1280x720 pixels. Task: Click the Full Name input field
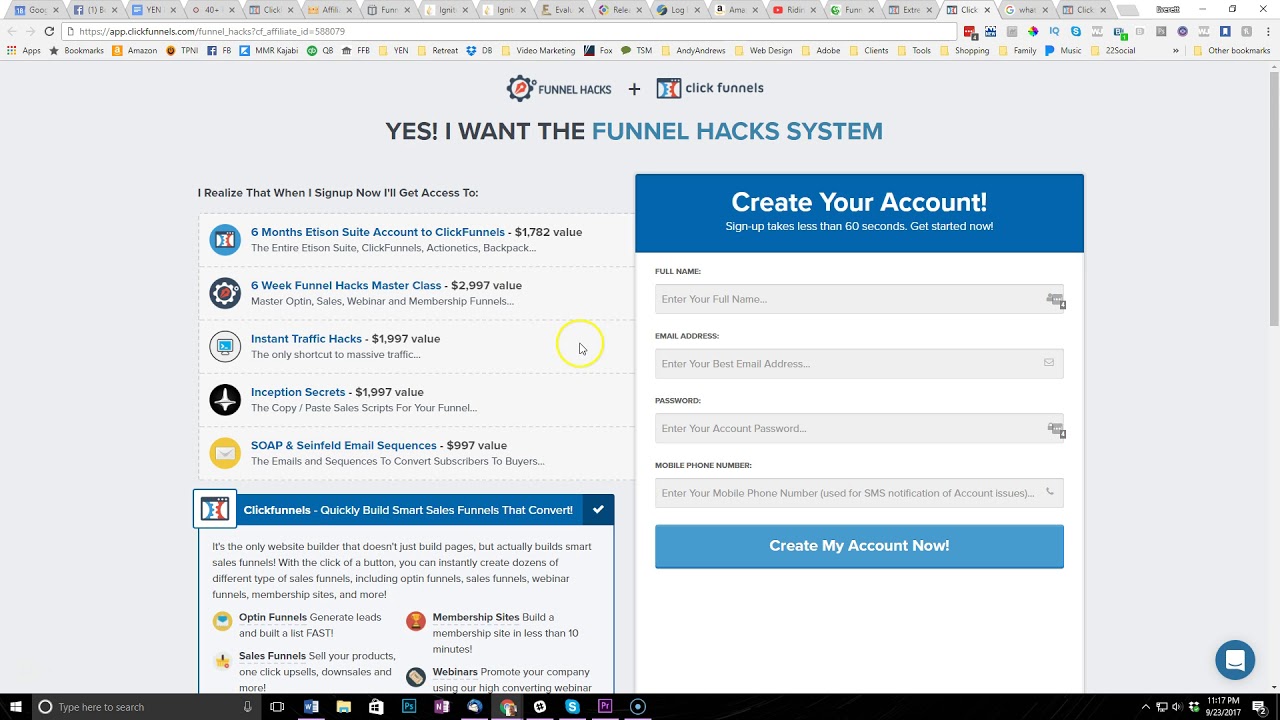click(x=859, y=299)
